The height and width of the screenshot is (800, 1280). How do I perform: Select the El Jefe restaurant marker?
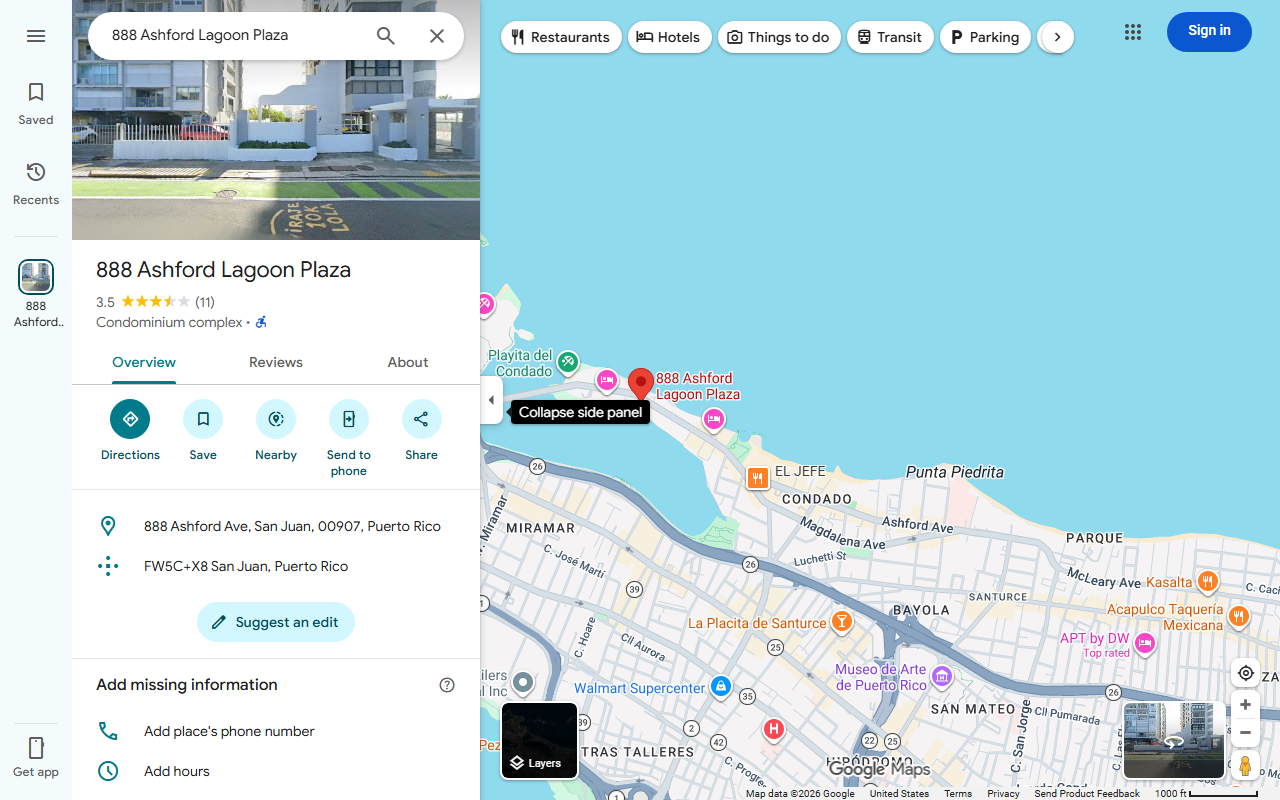[758, 478]
